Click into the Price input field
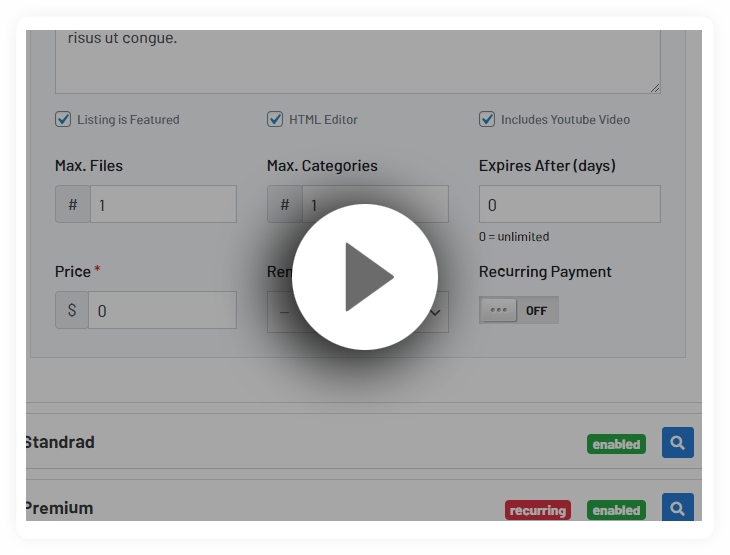 (x=162, y=310)
